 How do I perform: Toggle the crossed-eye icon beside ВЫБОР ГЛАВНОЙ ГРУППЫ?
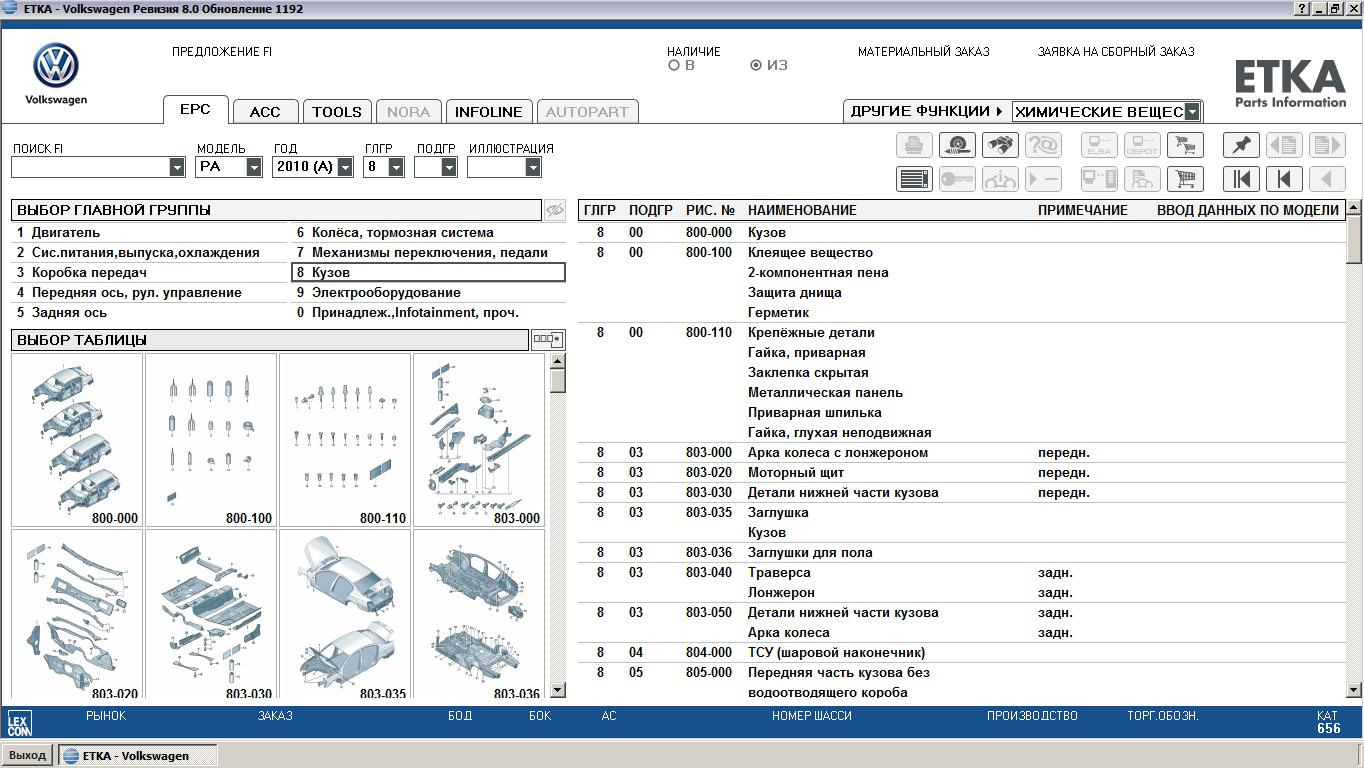(x=554, y=210)
